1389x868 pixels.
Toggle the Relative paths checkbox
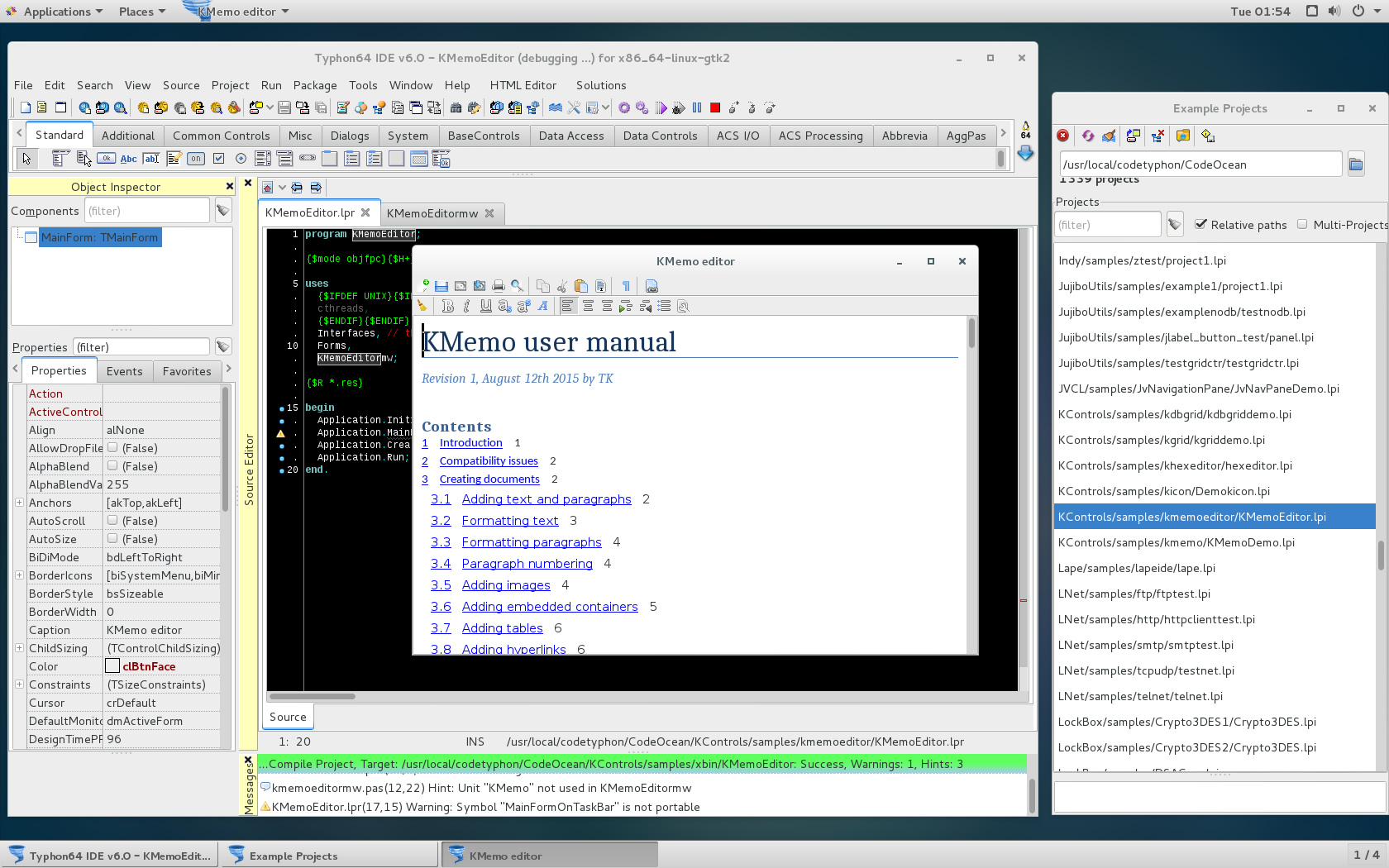click(x=1201, y=224)
